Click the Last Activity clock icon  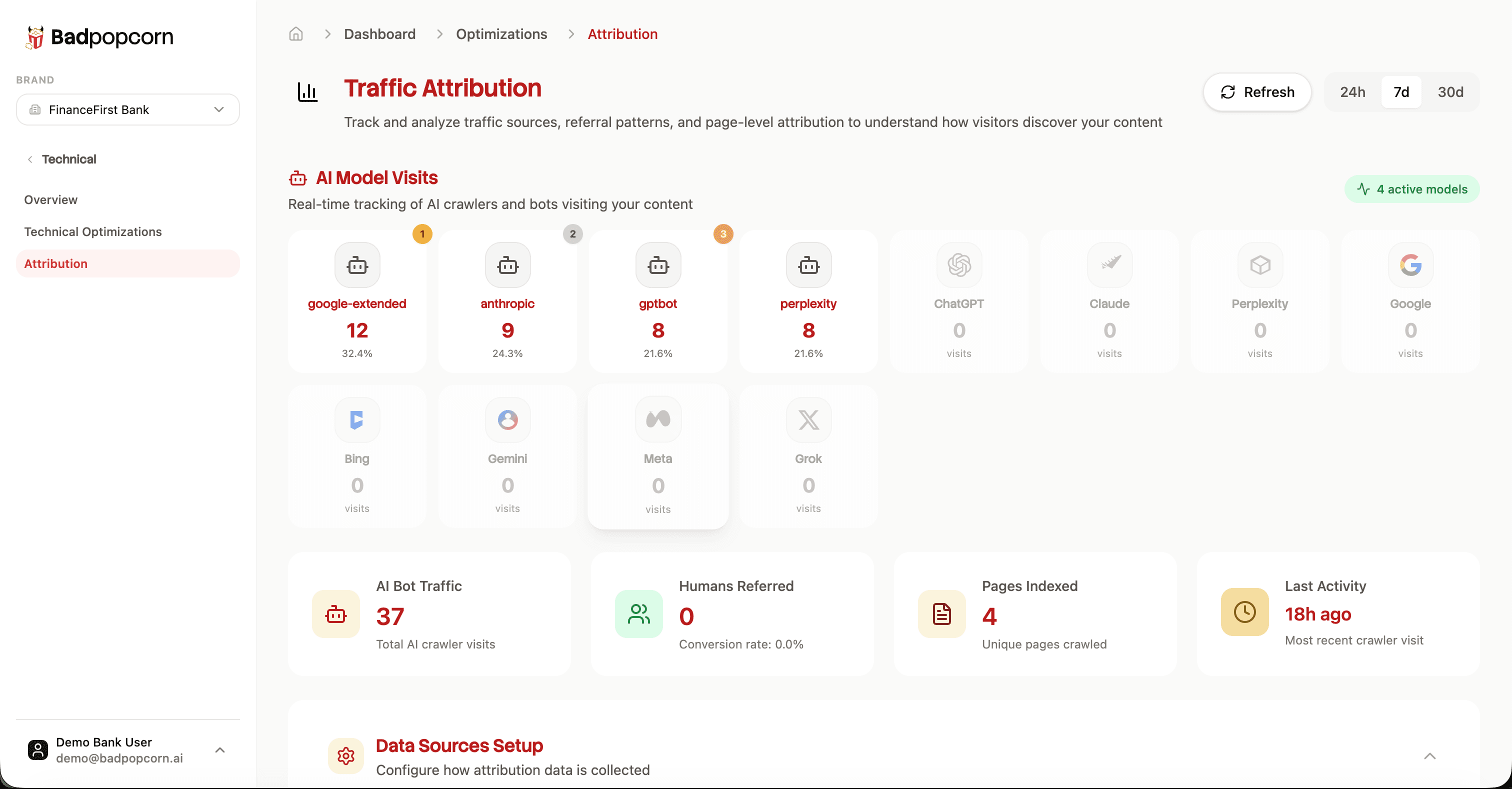pyautogui.click(x=1244, y=611)
